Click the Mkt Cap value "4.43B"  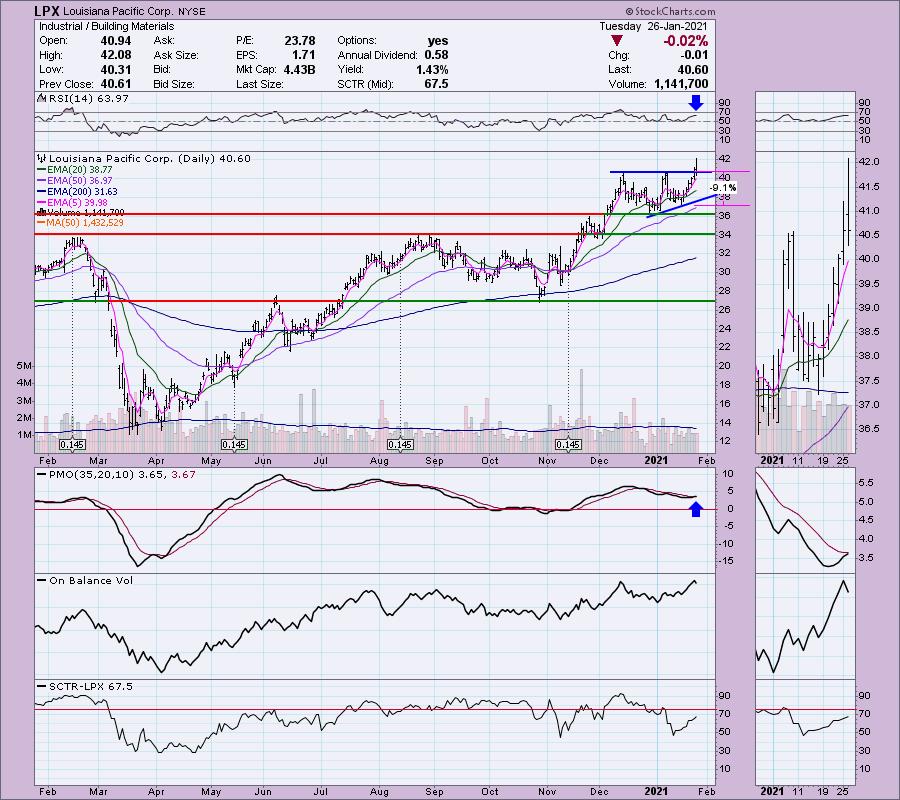pyautogui.click(x=300, y=69)
